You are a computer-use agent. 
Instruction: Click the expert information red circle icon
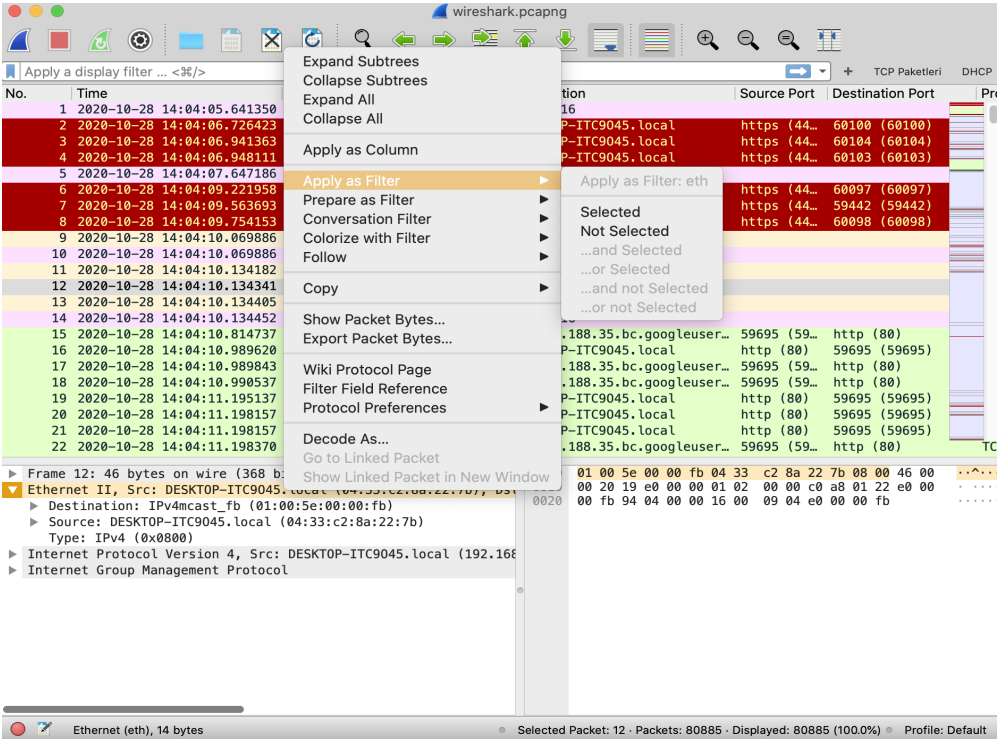(x=18, y=729)
